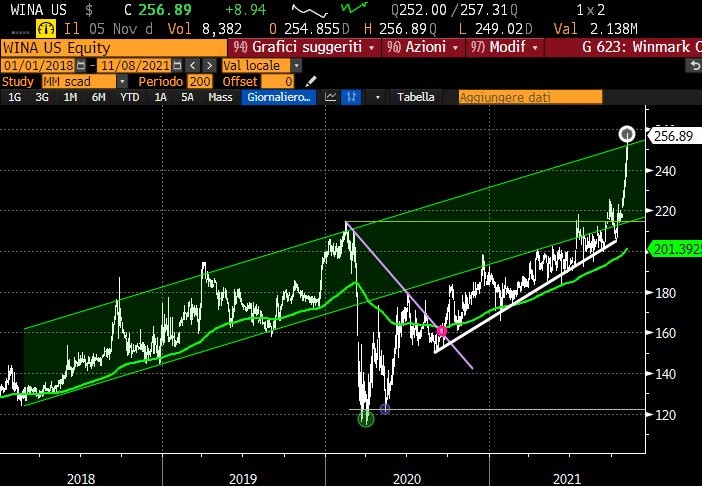Expand the Grafici suggeriti dropdown
Image resolution: width=702 pixels, height=486 pixels.
(371, 47)
